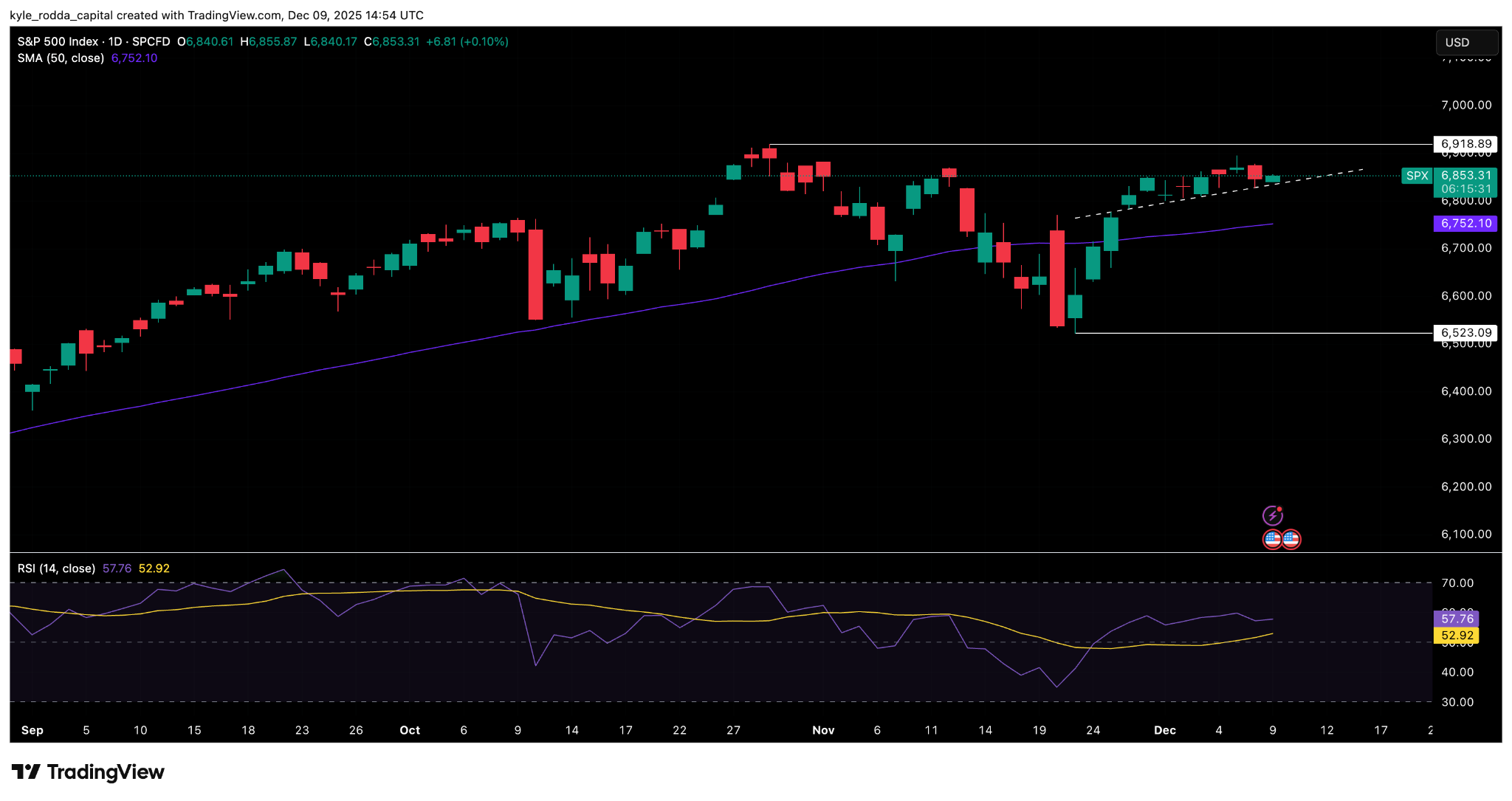1512x801 pixels.
Task: Click the green 6,853.31 current price label
Action: click(x=1465, y=176)
